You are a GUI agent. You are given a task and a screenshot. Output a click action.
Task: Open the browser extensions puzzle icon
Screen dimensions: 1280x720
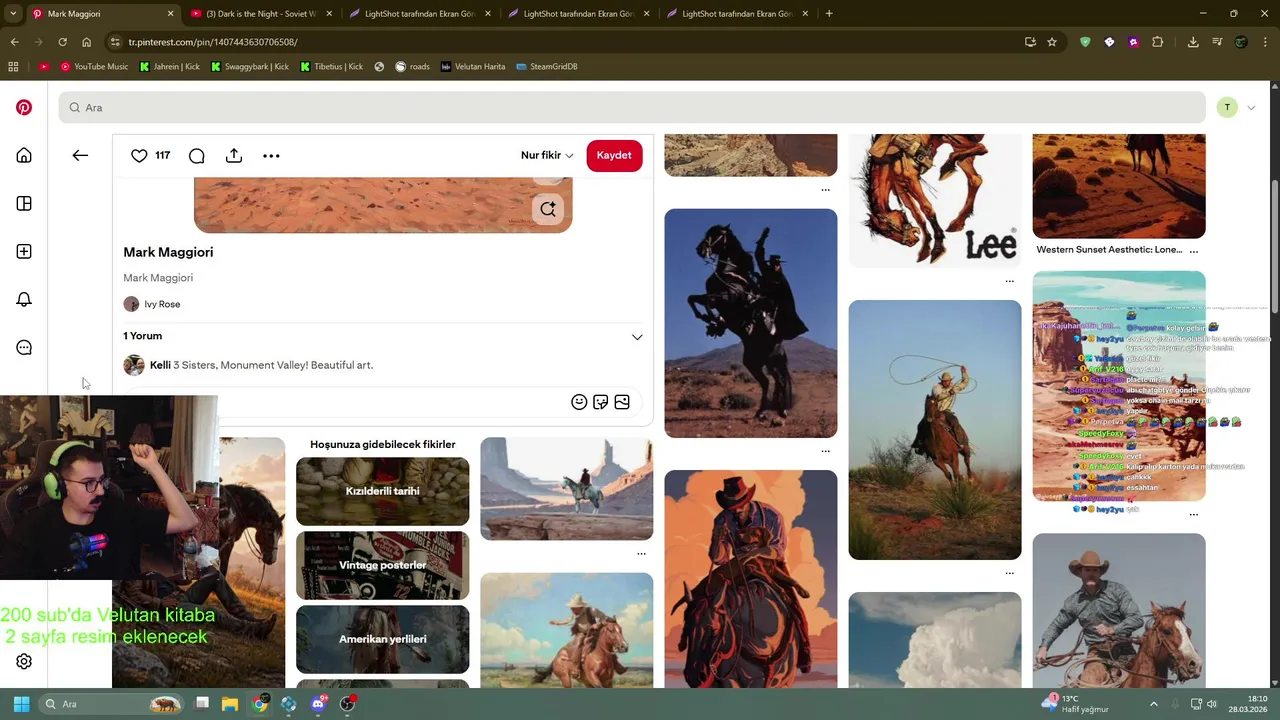click(x=1158, y=42)
